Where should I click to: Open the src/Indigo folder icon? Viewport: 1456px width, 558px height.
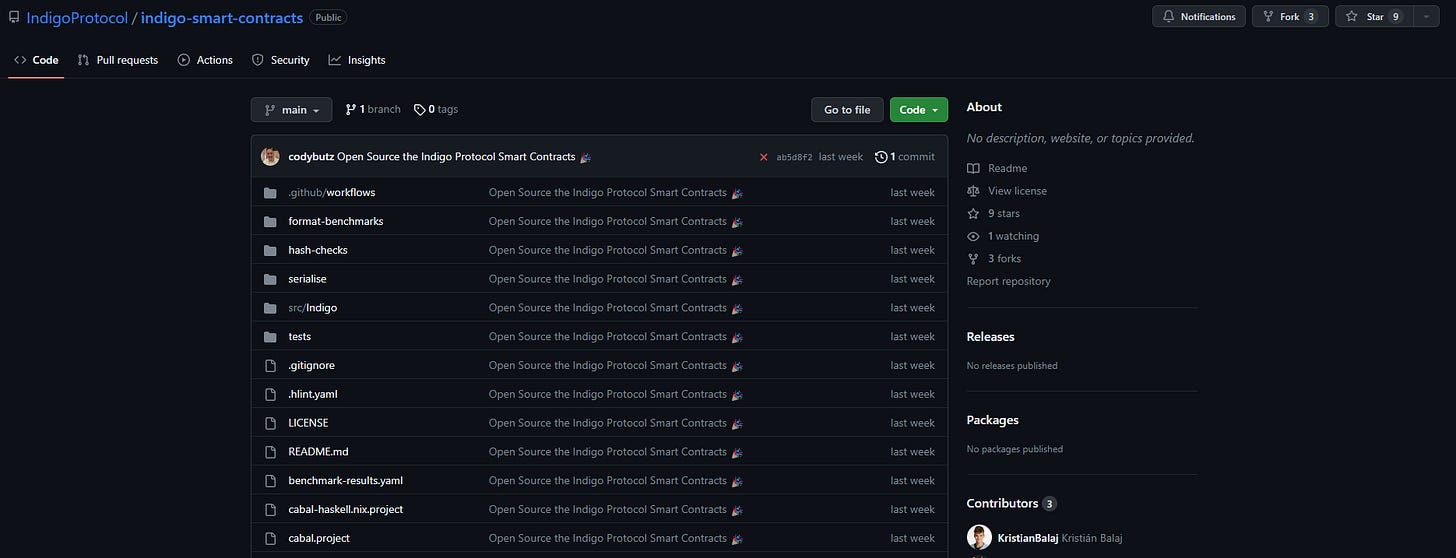coord(270,308)
